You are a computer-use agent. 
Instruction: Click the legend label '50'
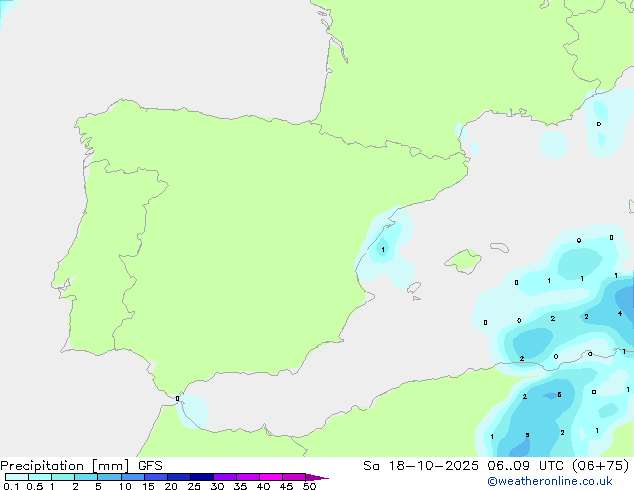(x=309, y=486)
